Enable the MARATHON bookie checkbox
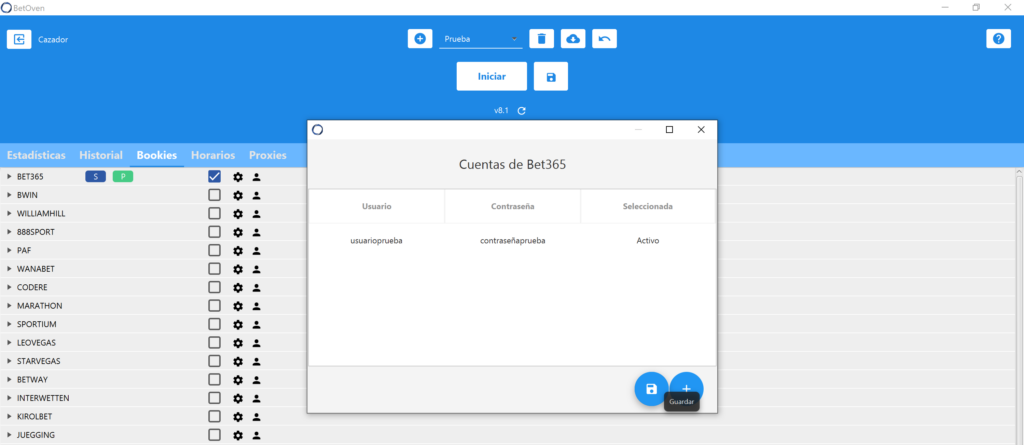The image size is (1024, 445). click(x=214, y=306)
